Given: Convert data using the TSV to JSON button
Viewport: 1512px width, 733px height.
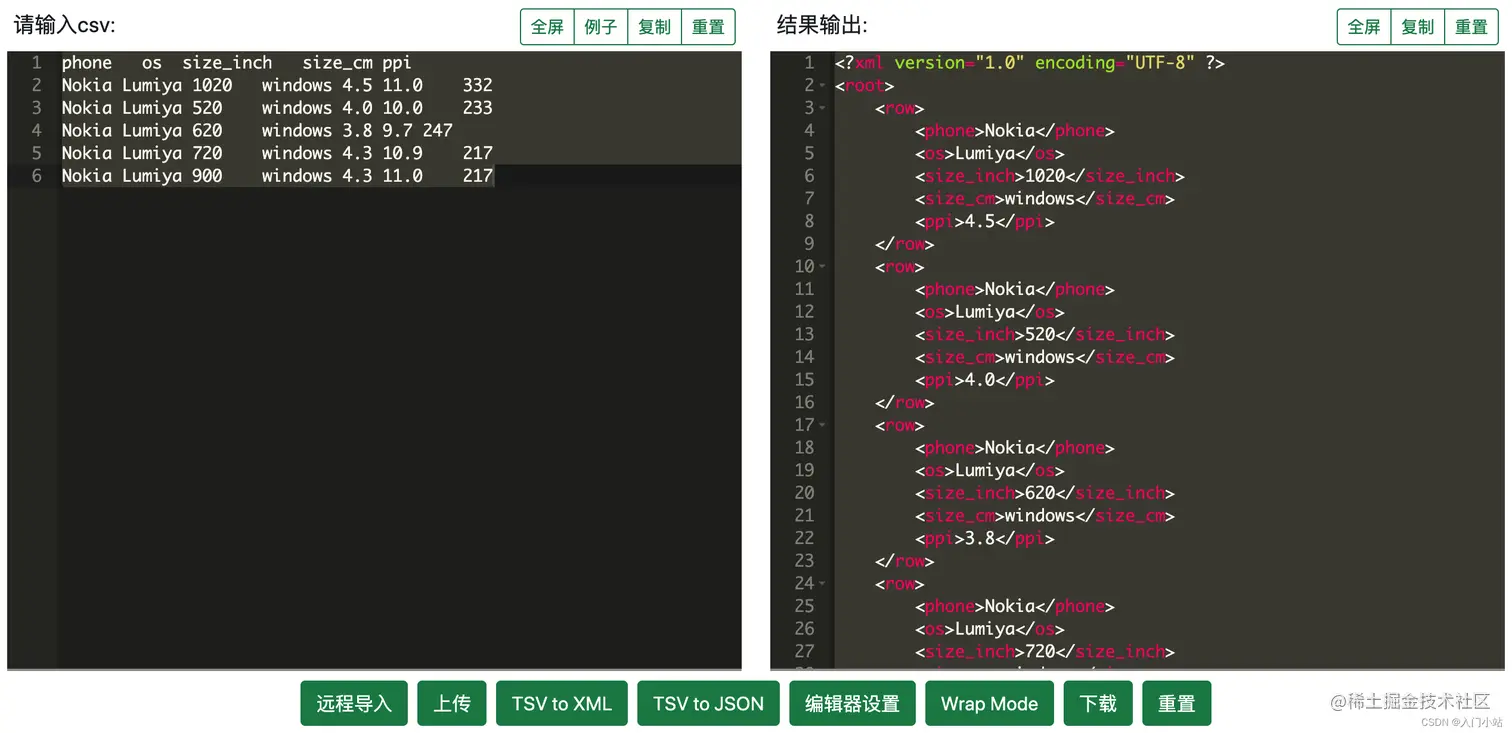Looking at the screenshot, I should pyautogui.click(x=708, y=703).
